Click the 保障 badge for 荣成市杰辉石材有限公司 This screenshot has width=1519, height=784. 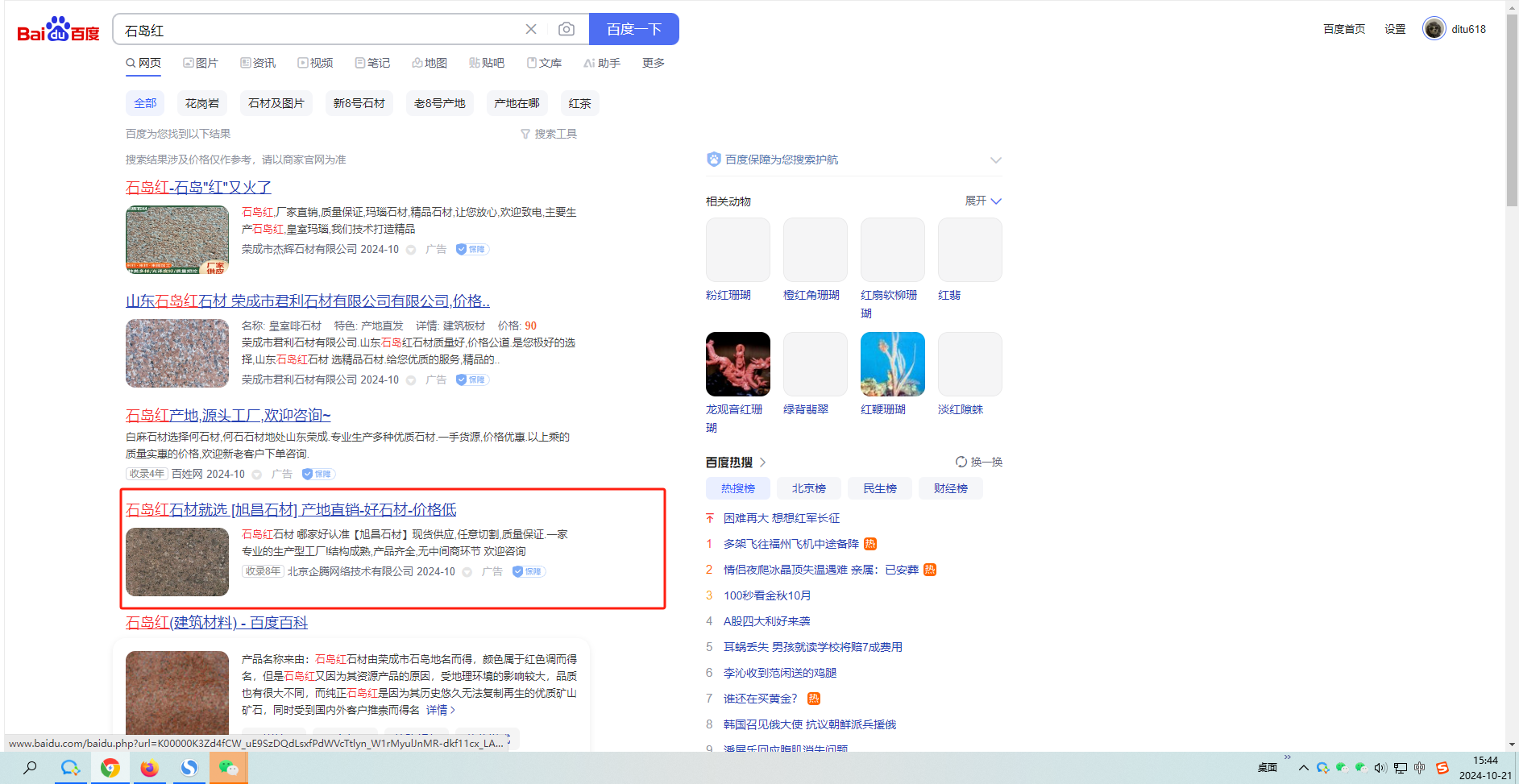[x=471, y=249]
